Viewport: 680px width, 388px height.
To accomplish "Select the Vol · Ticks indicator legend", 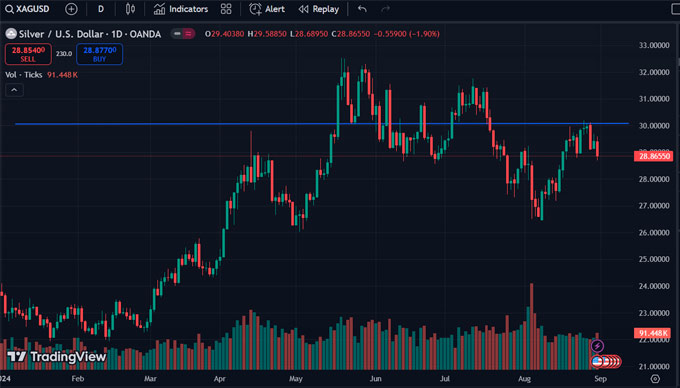I will coord(41,75).
